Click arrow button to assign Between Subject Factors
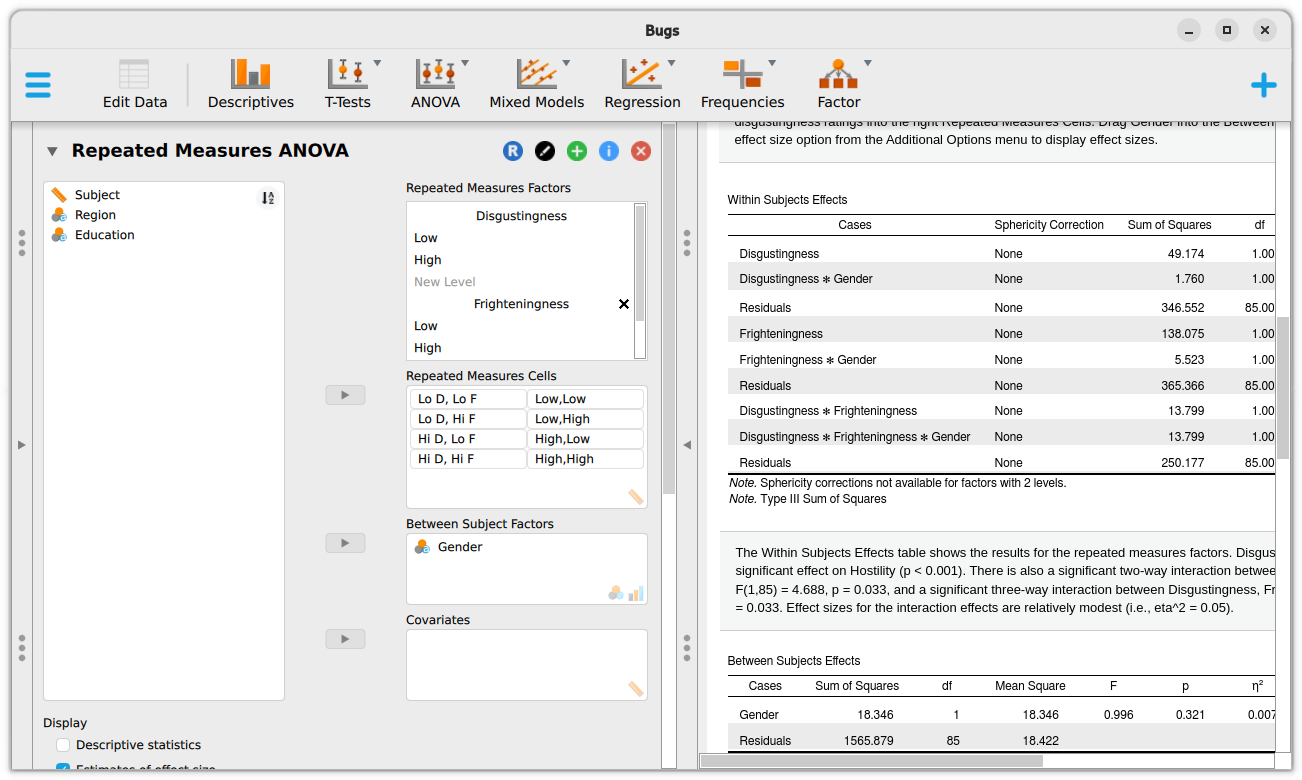This screenshot has width=1302, height=780. tap(345, 543)
